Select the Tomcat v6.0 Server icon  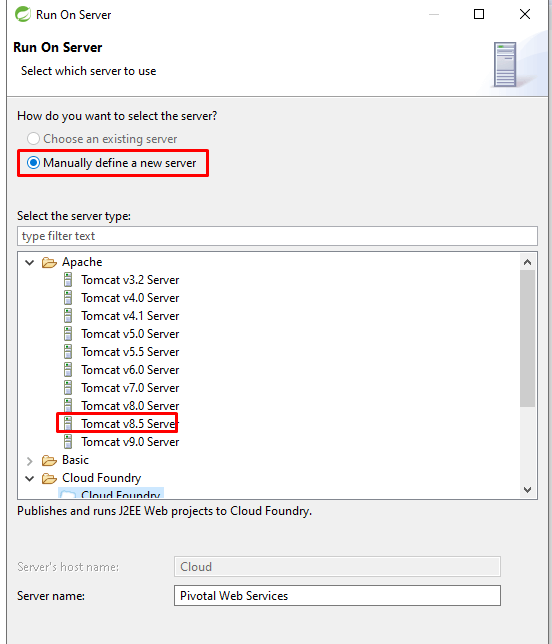point(68,370)
